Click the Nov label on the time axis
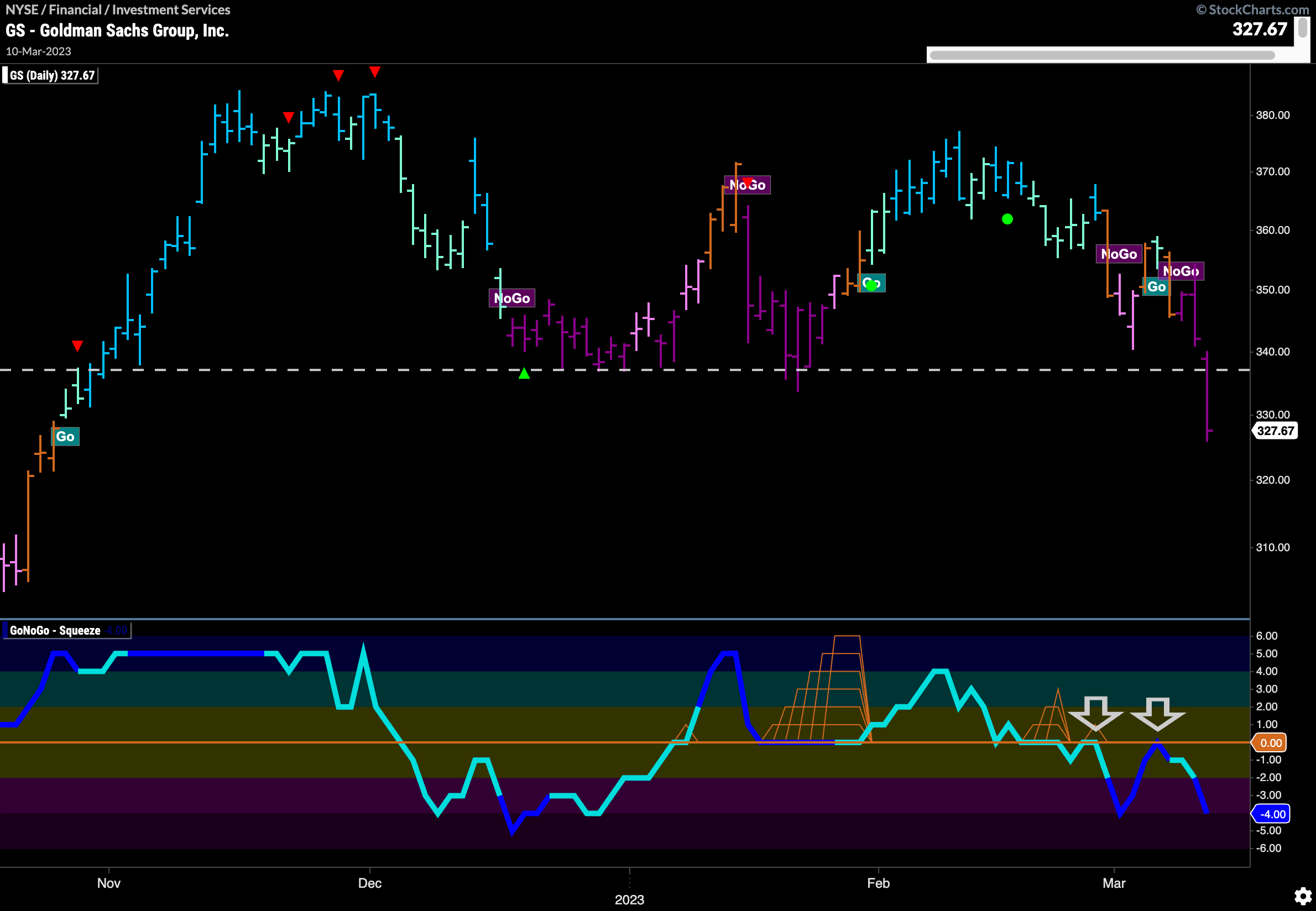The width and height of the screenshot is (1316, 911). pos(108,883)
